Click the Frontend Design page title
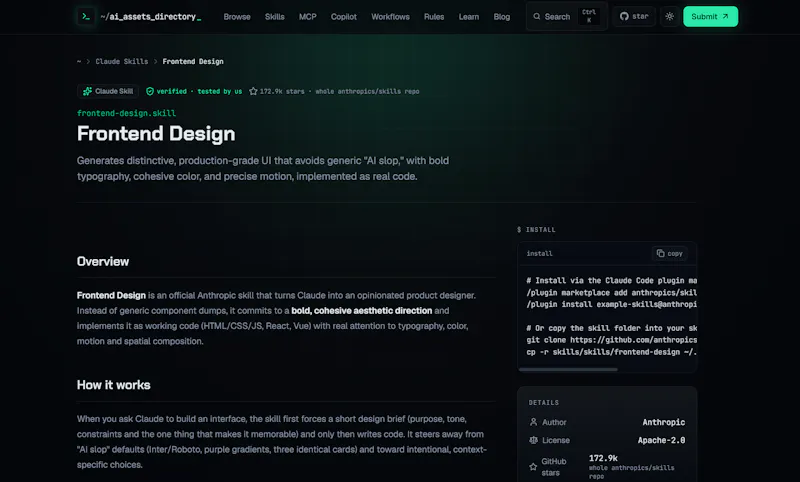Viewport: 800px width, 482px height. click(156, 134)
